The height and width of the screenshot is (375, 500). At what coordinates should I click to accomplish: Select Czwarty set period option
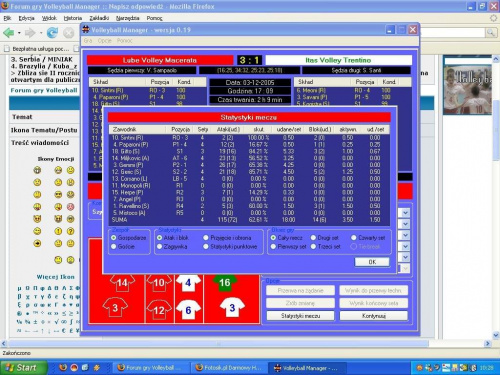354,238
